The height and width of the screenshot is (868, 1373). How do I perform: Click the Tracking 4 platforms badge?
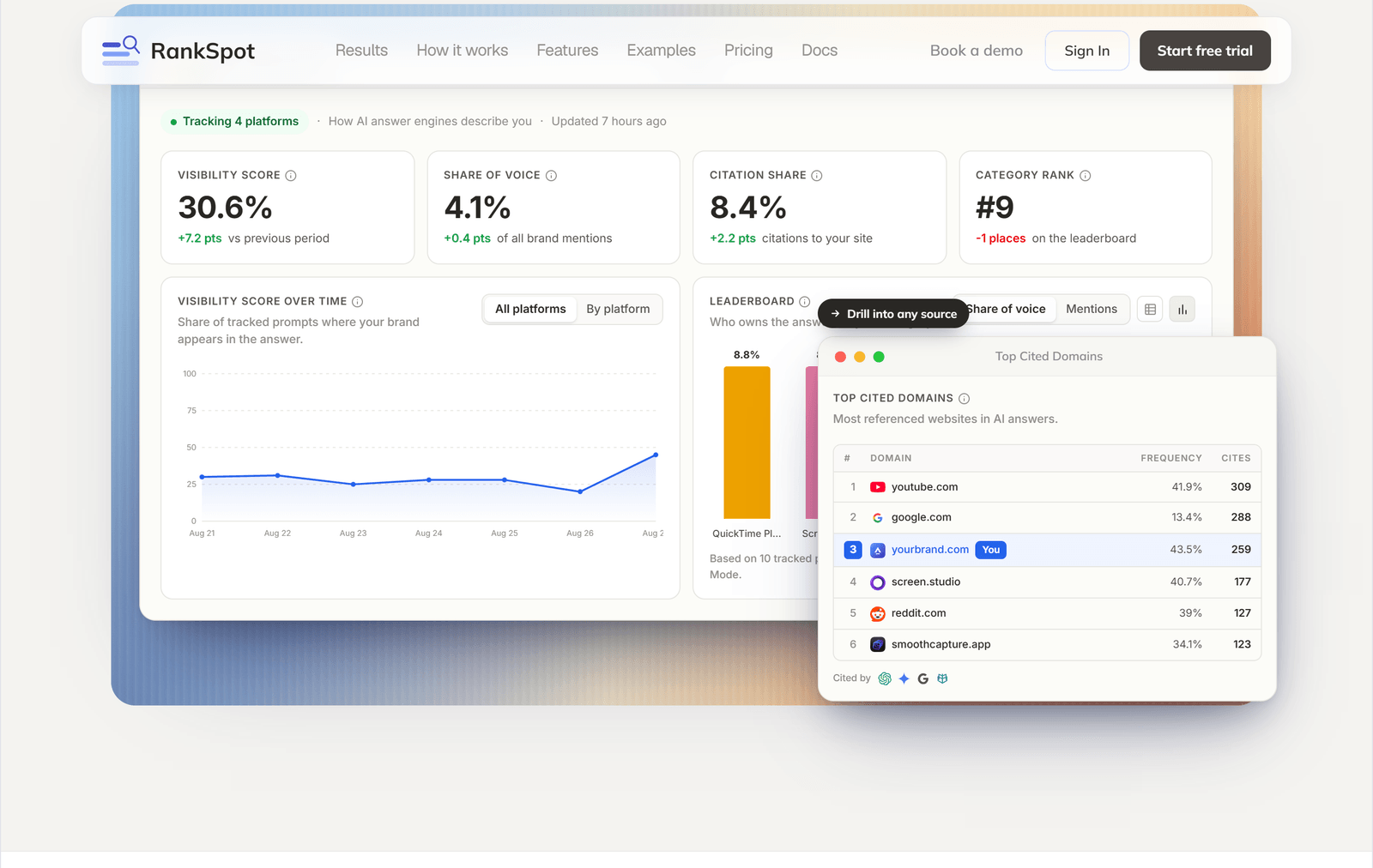coord(234,122)
